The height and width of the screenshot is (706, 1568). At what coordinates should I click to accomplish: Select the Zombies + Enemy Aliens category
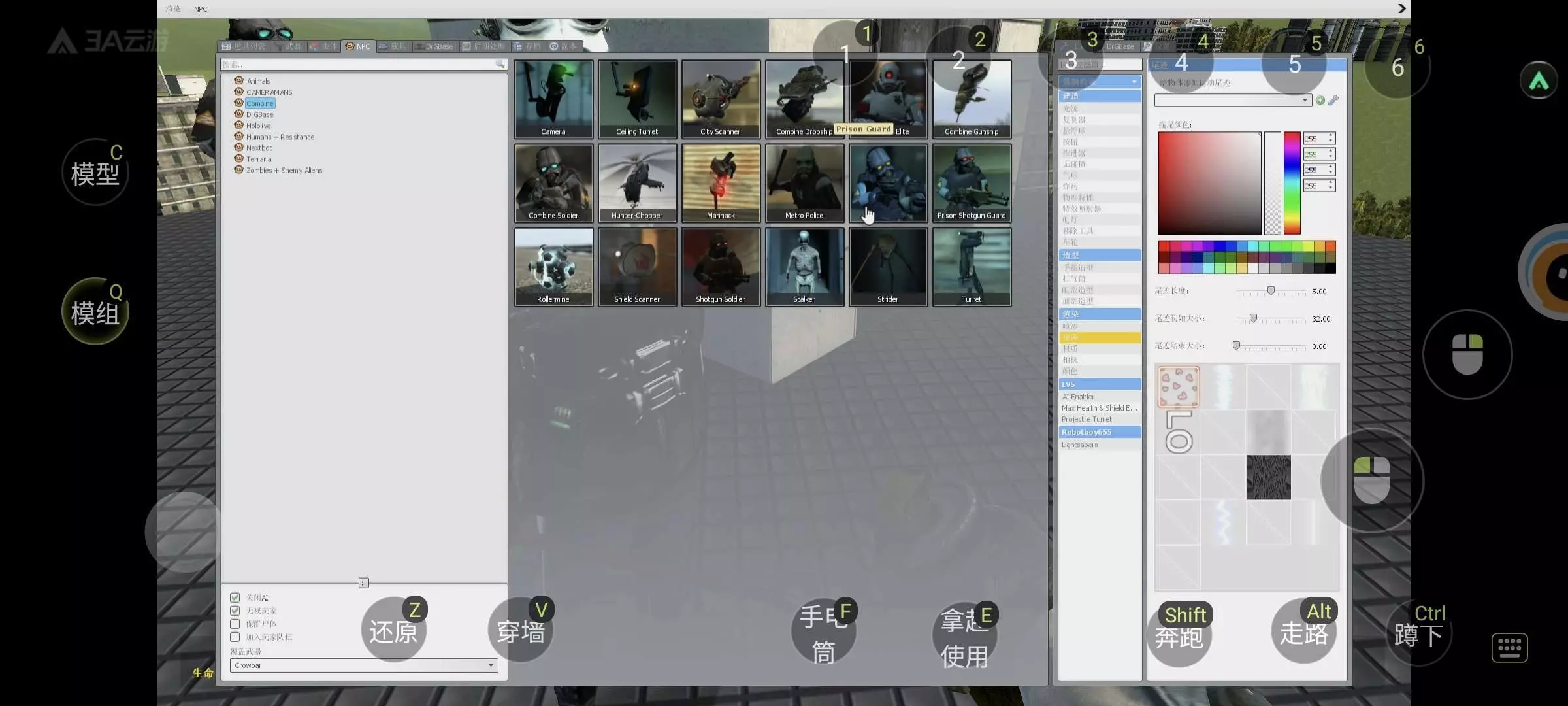[284, 170]
